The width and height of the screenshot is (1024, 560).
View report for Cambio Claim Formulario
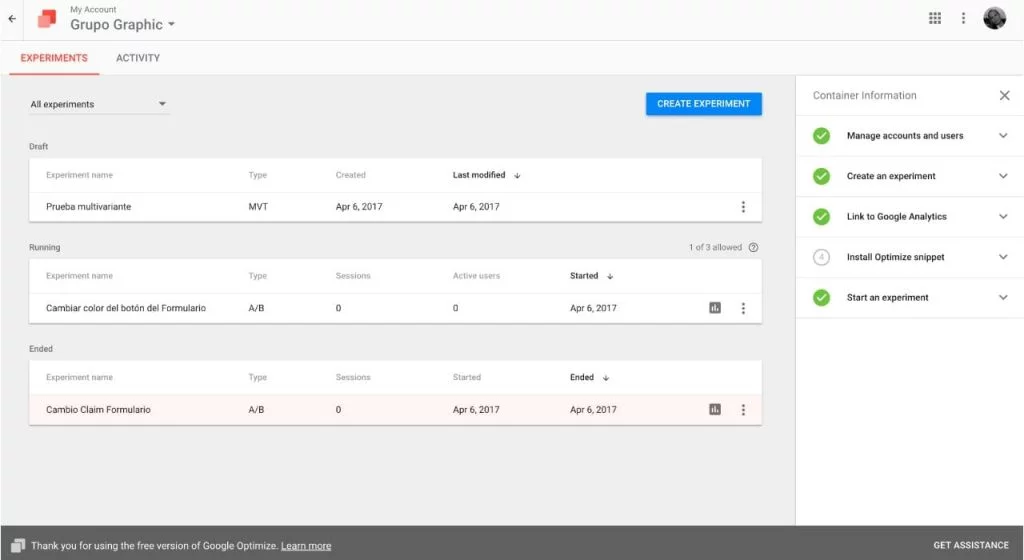click(715, 410)
